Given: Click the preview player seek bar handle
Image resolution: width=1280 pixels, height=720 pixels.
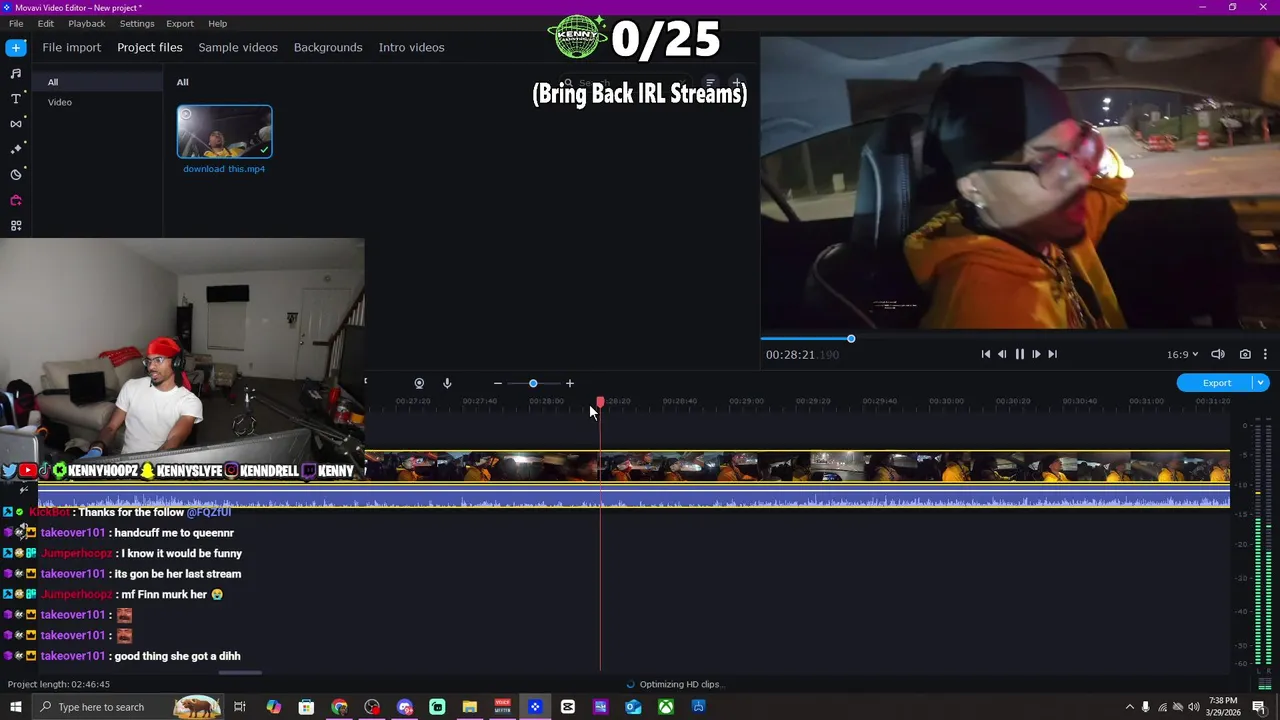Looking at the screenshot, I should coord(851,339).
